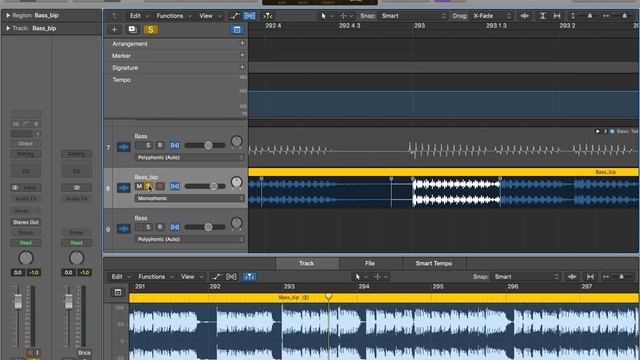The image size is (640, 360).
Task: Switch to the Smart Tempo tab
Action: (434, 264)
